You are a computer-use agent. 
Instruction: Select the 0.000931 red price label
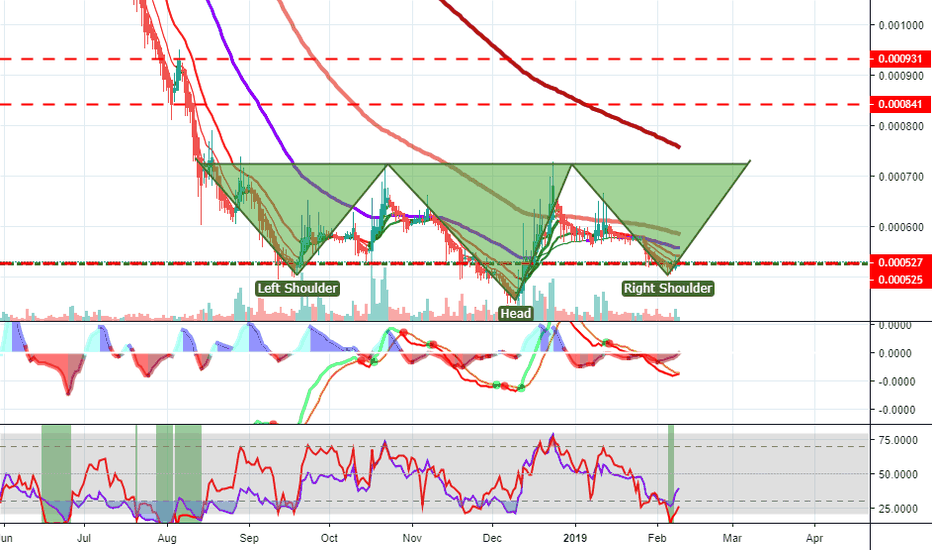click(900, 59)
